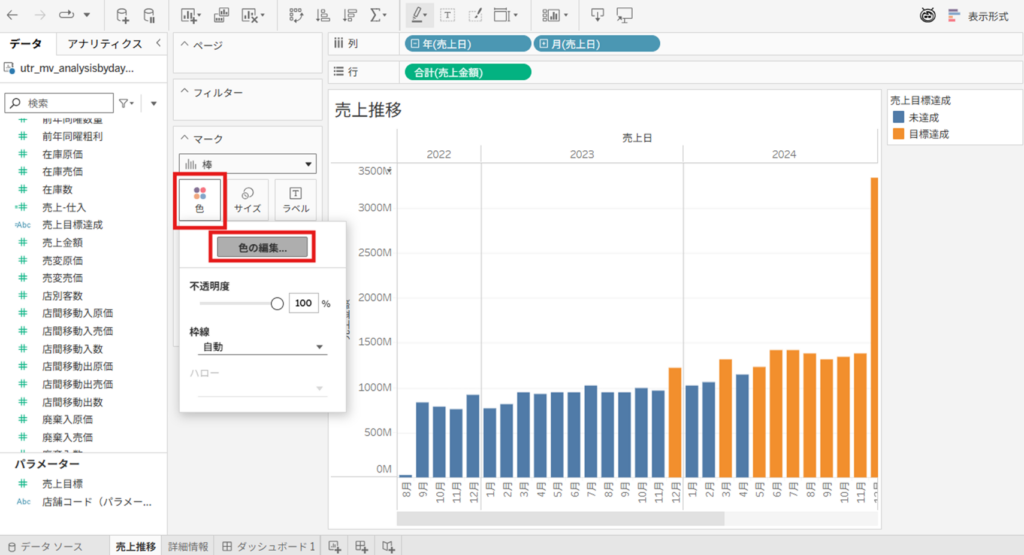
Task: Select the 未達成 blue legend swatch
Action: [x=898, y=118]
